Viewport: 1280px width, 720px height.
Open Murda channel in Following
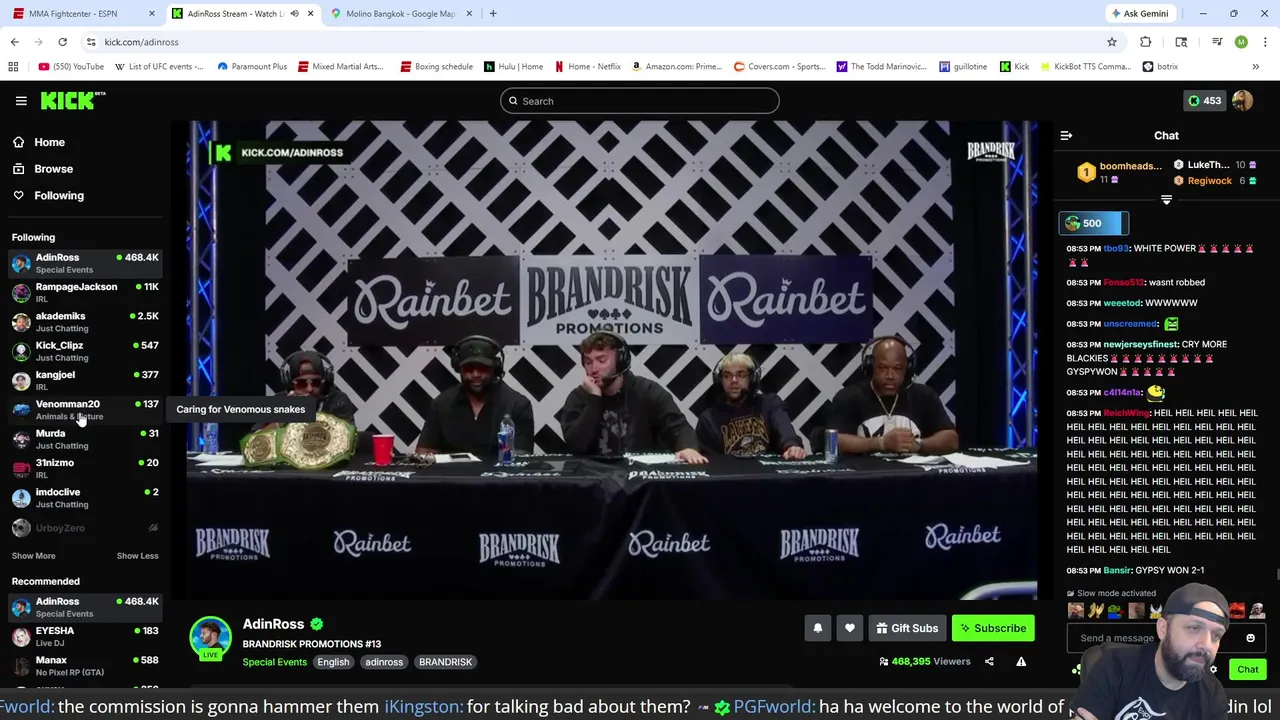click(x=85, y=439)
